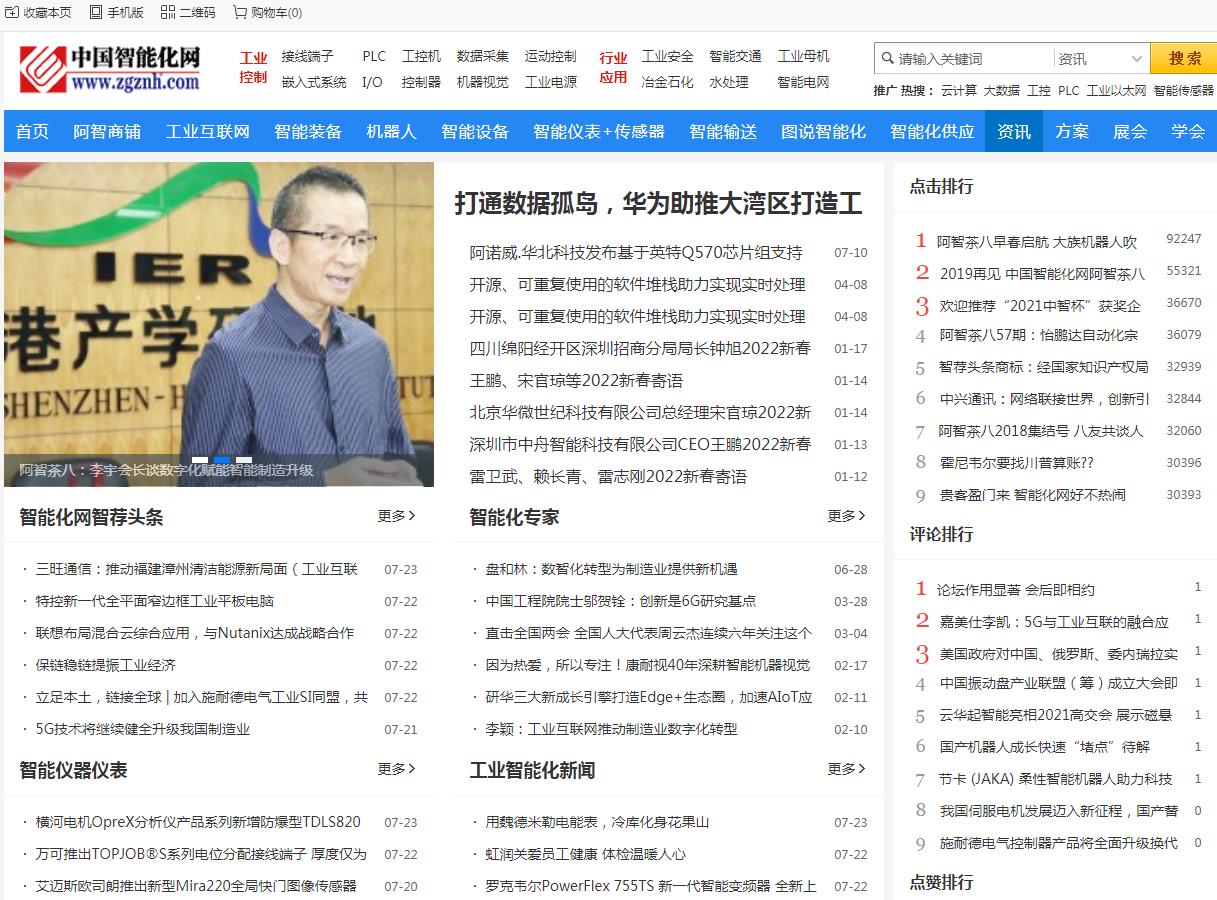Image resolution: width=1217 pixels, height=900 pixels.
Task: Click the 智能电网 category link
Action: click(x=804, y=82)
